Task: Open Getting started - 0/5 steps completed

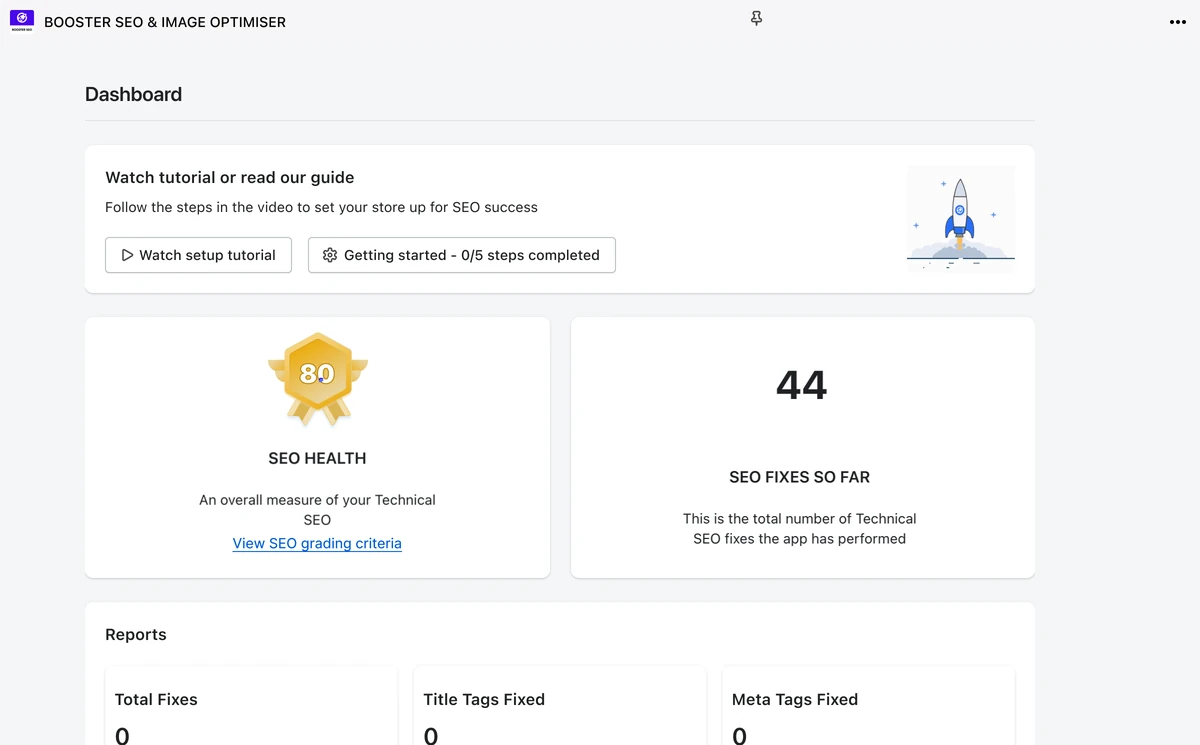Action: click(x=461, y=255)
